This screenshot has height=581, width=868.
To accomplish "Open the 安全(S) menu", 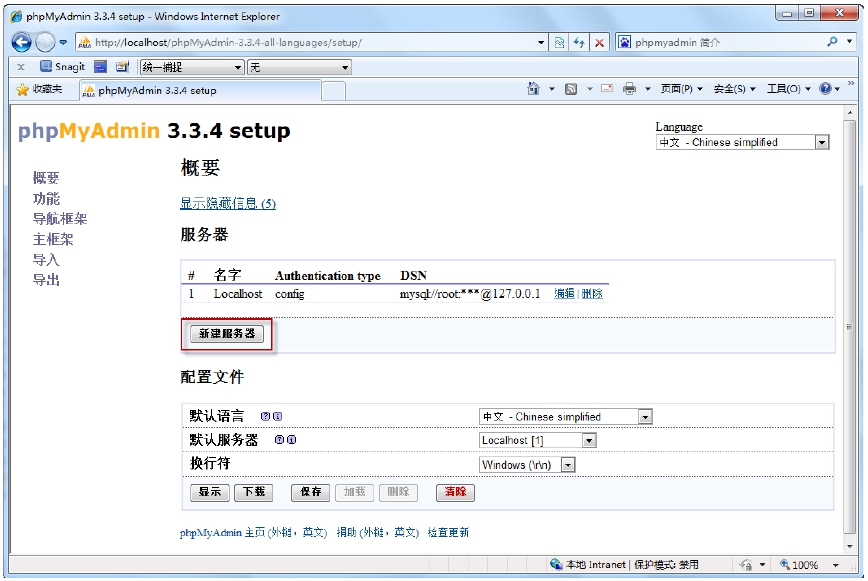I will point(734,89).
